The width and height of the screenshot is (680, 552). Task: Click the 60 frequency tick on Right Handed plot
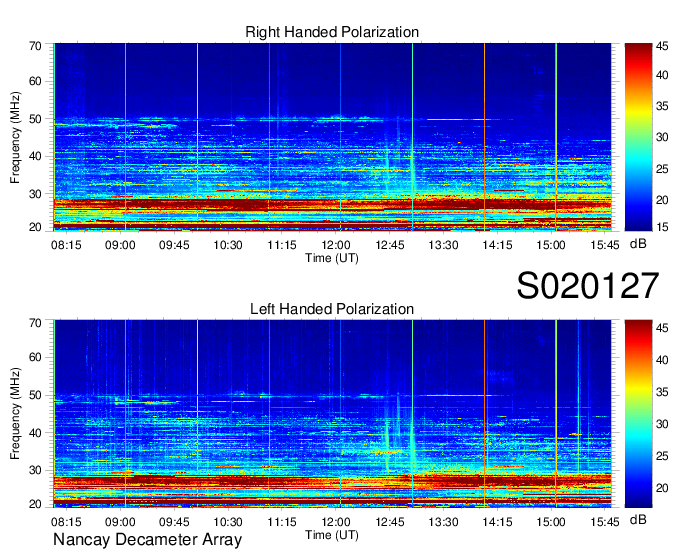click(36, 82)
